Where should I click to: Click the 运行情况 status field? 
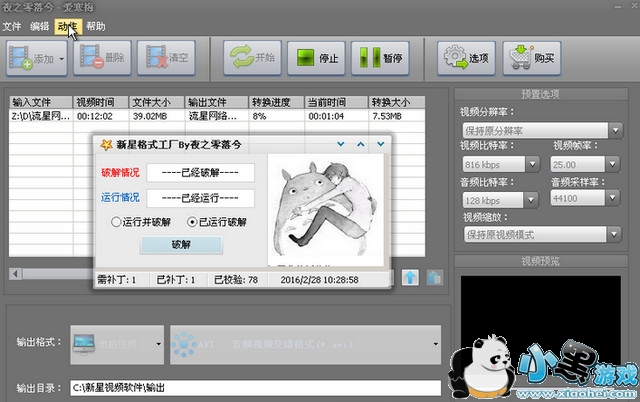(200, 198)
